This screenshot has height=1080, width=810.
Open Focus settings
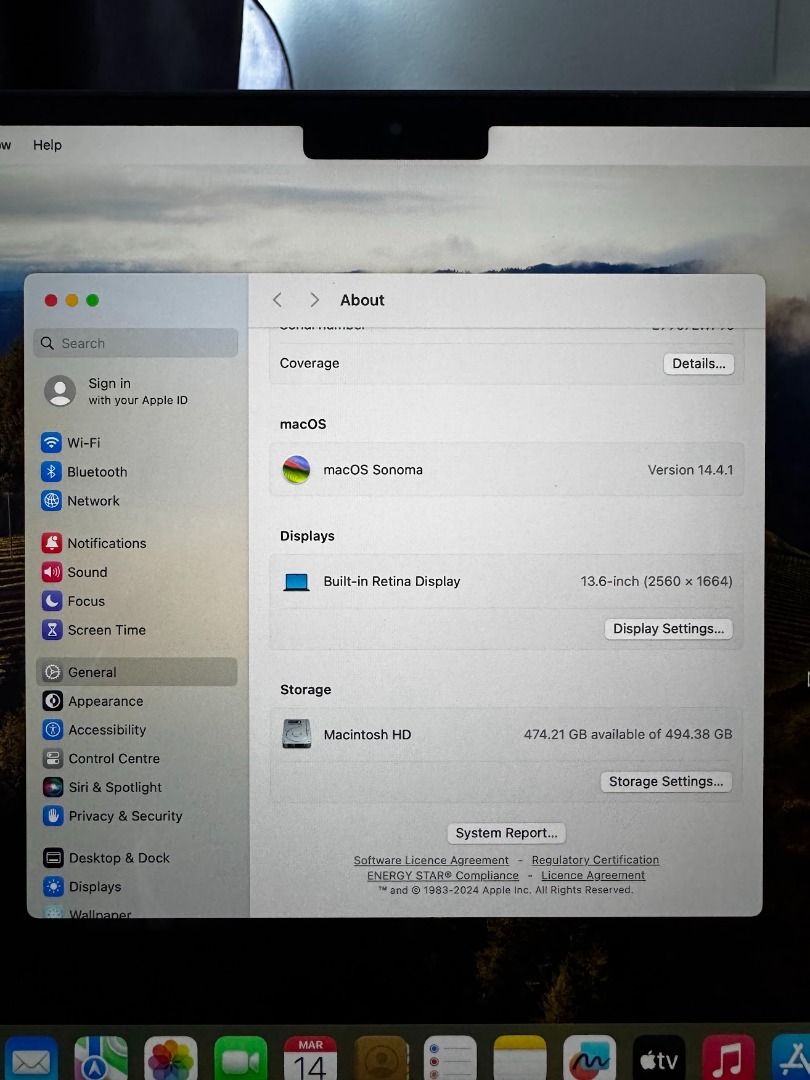[x=73, y=601]
